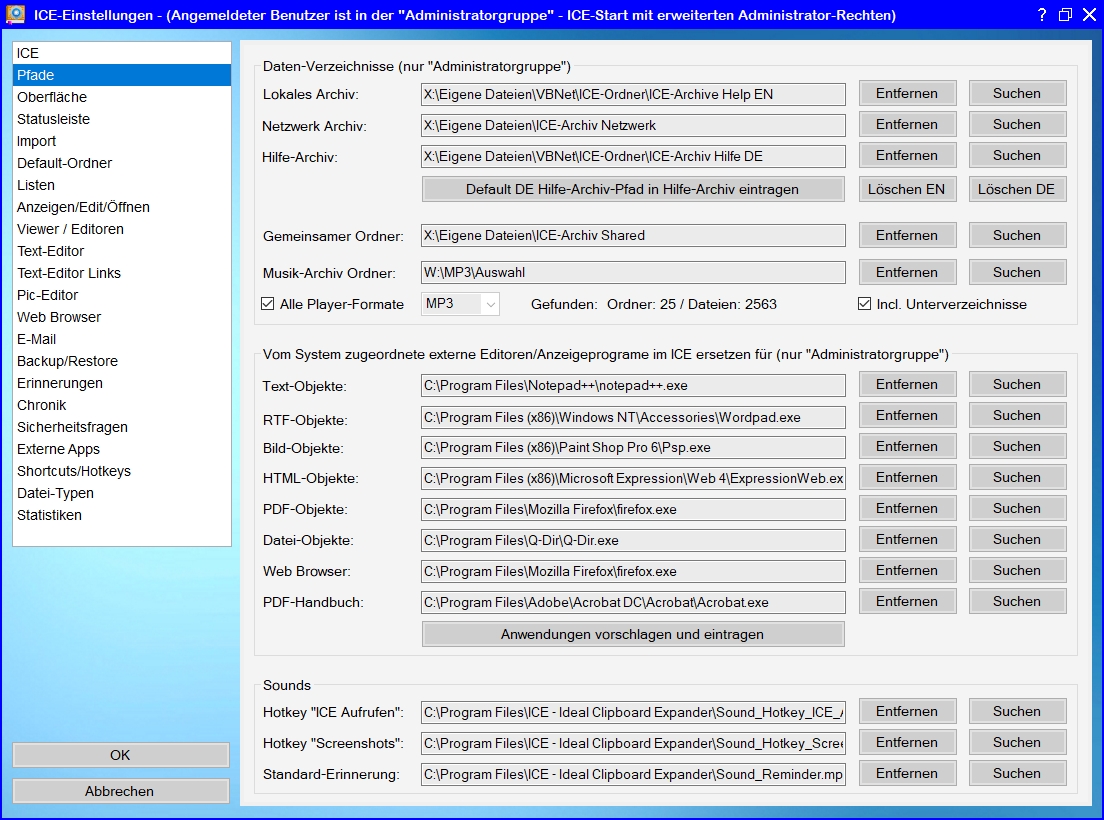1104x820 pixels.
Task: Click the HTML-Objekte path field
Action: 633,479
